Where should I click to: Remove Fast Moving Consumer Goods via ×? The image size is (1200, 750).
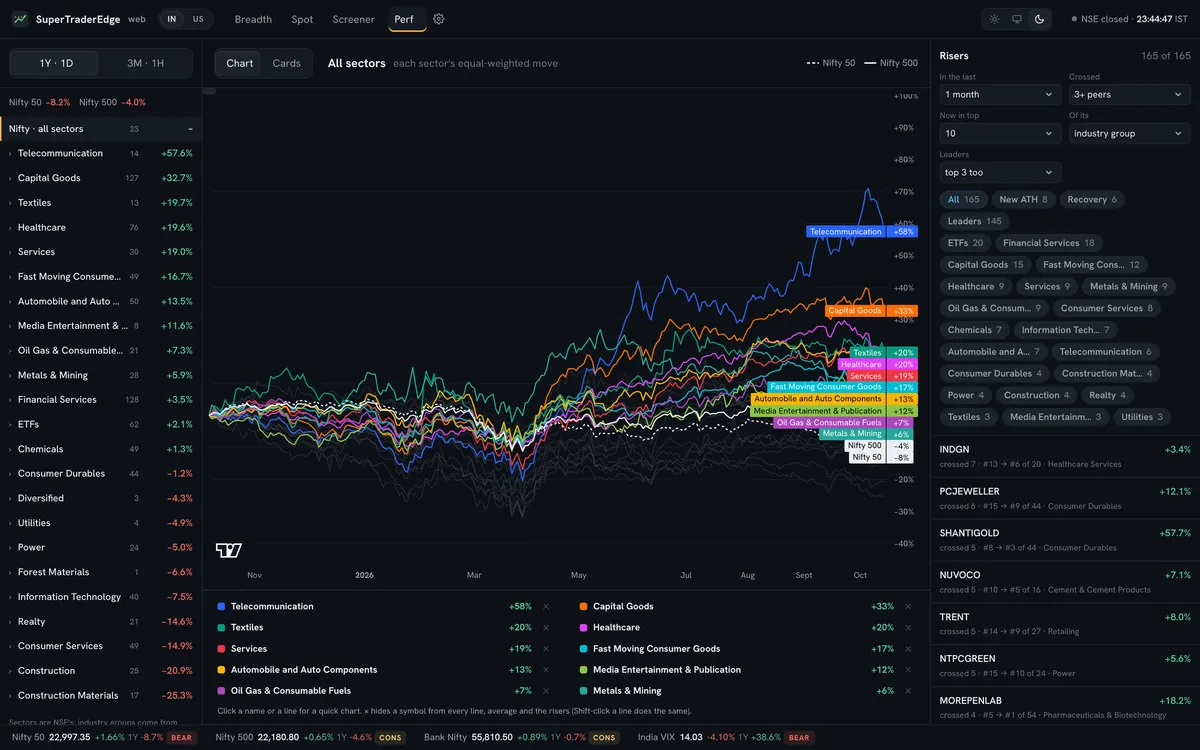908,649
